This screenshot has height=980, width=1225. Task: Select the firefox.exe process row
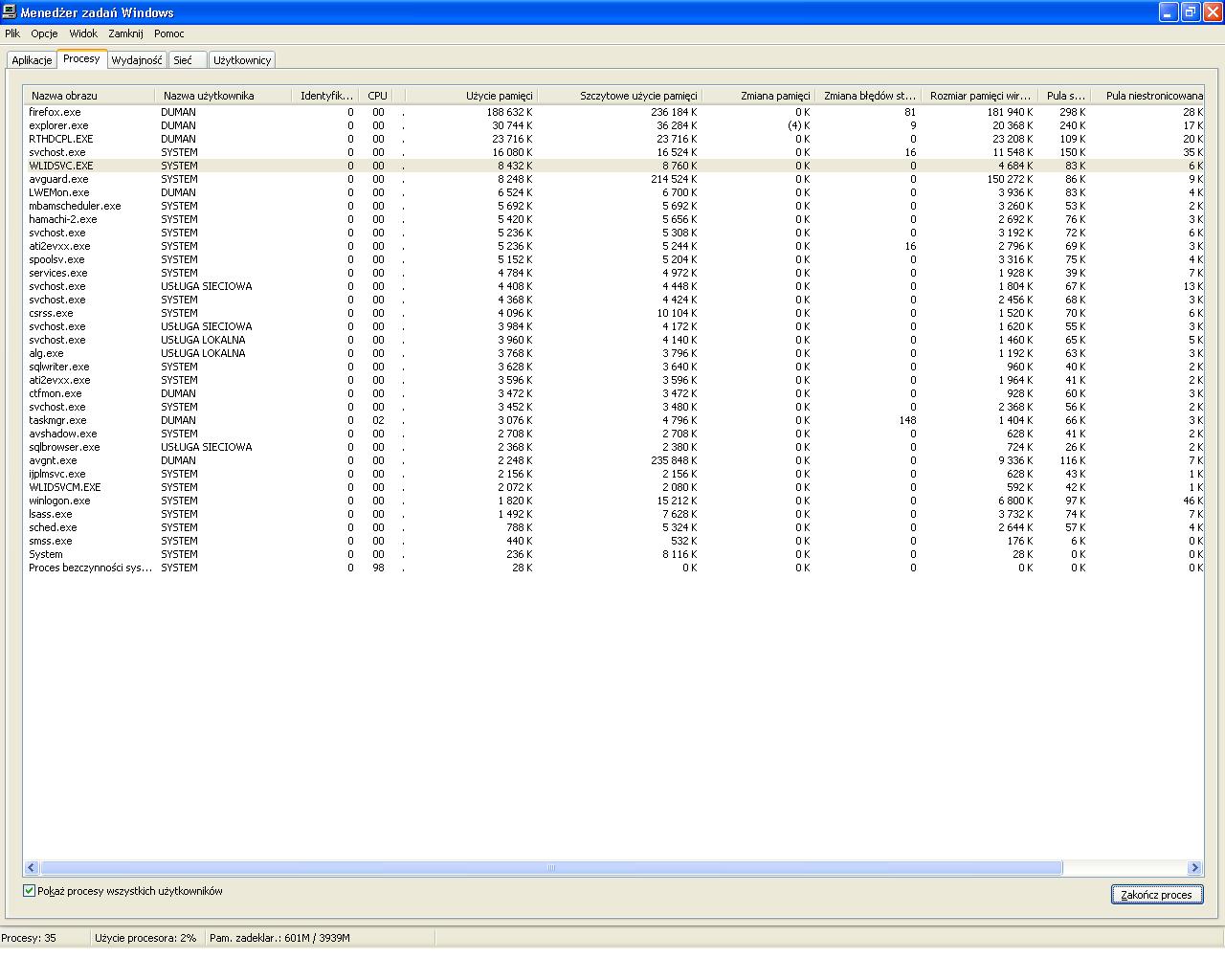[x=56, y=112]
